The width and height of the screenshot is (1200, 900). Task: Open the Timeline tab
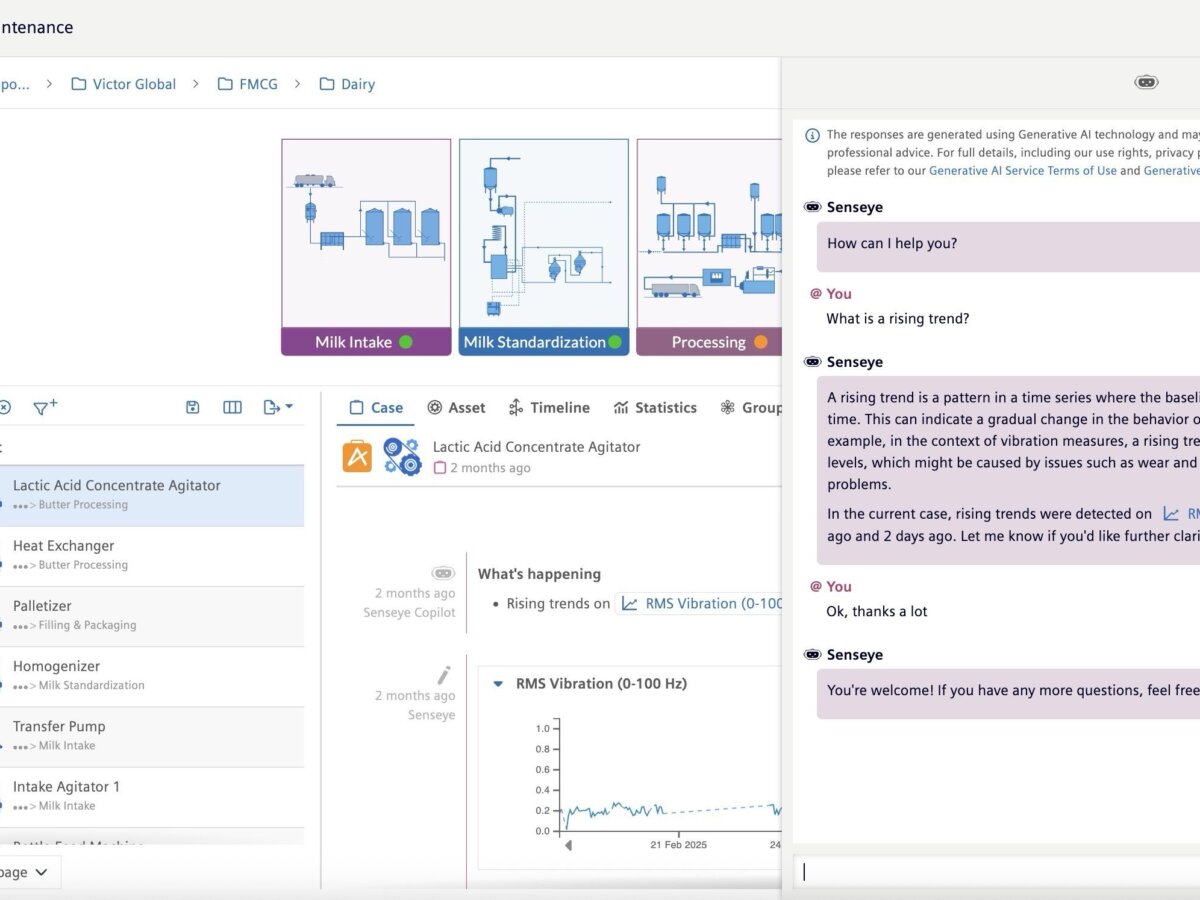[549, 408]
